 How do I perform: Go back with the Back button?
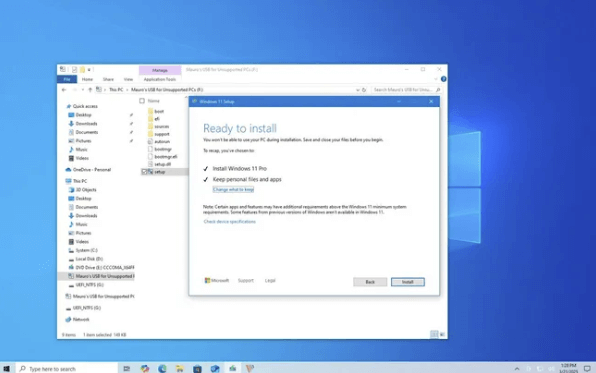click(370, 282)
